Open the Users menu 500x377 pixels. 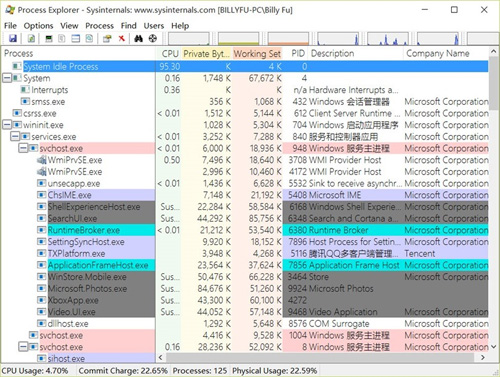coord(154,26)
